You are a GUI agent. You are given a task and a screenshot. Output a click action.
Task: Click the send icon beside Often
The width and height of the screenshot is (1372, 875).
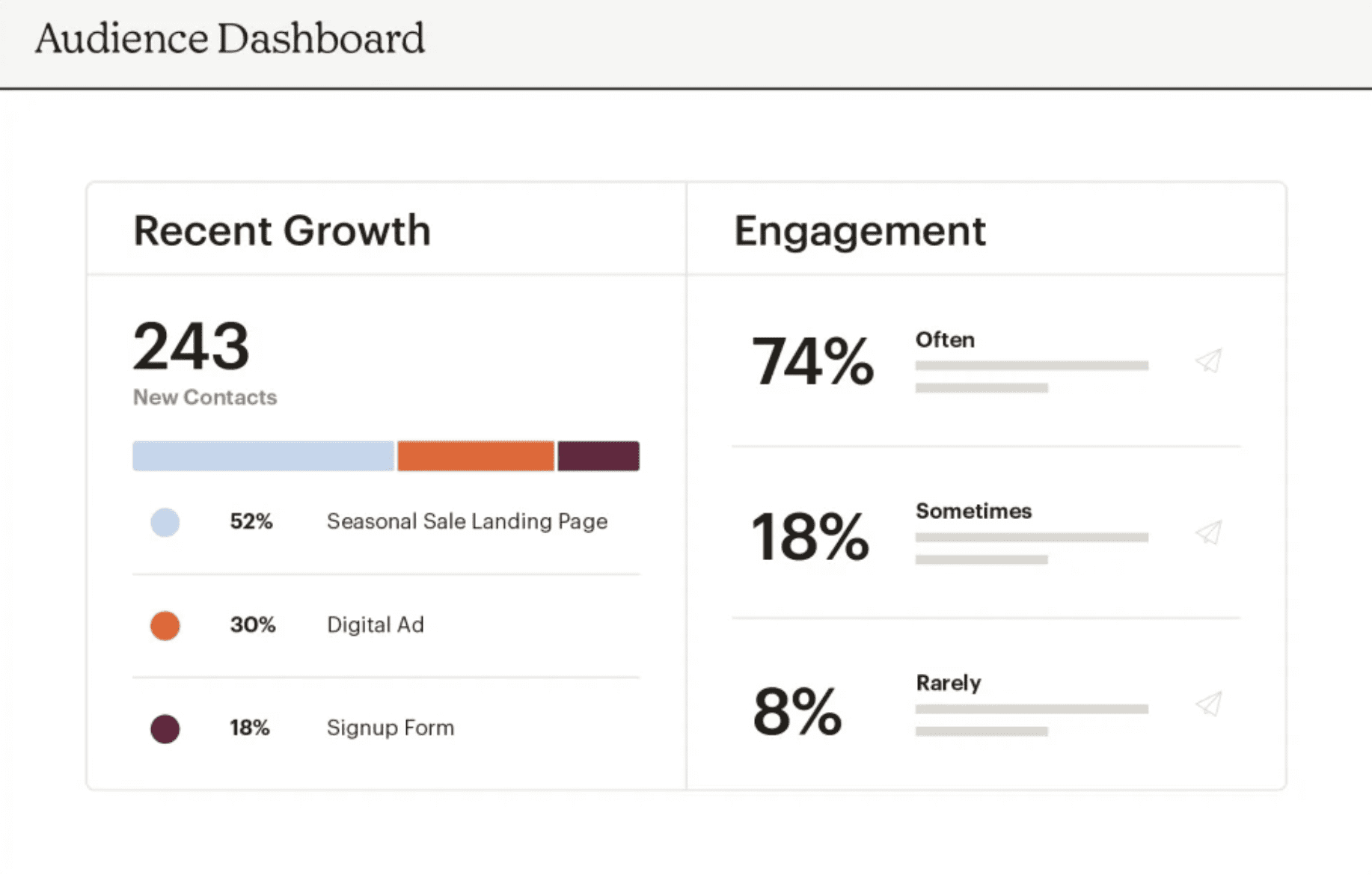(1209, 360)
